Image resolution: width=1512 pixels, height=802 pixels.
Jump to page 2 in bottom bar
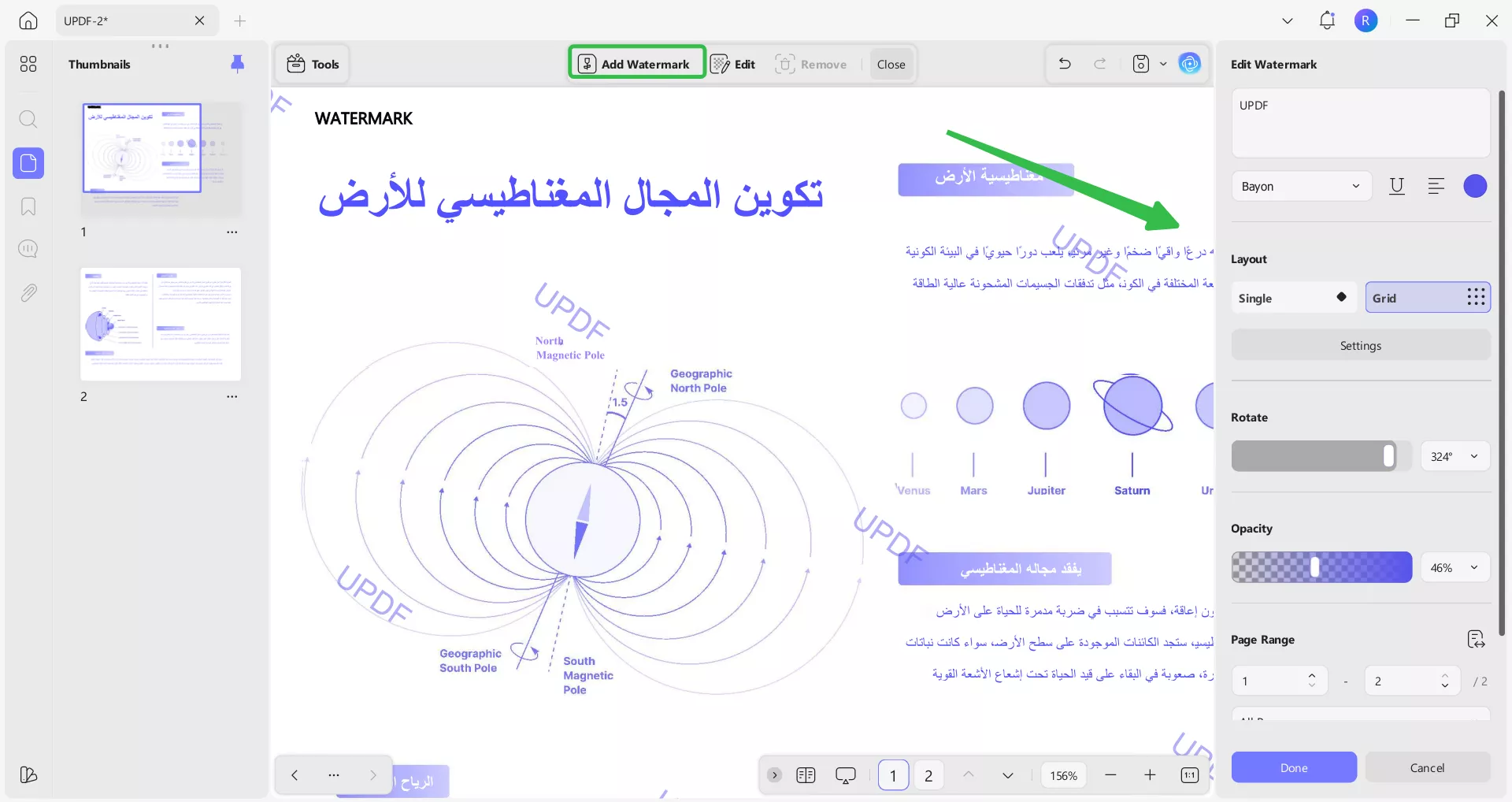(928, 776)
